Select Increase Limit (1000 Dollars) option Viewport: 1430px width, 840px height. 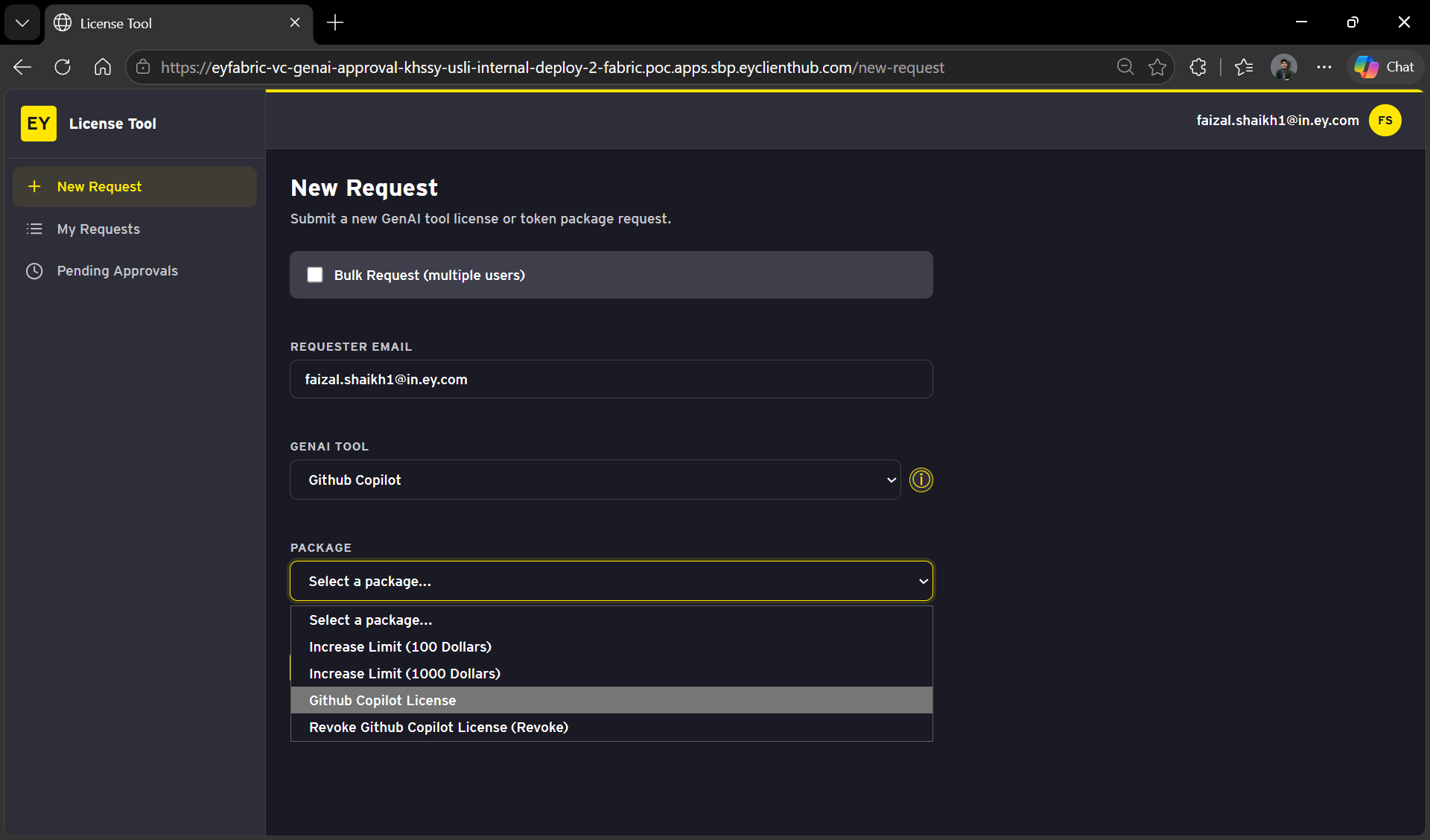pyautogui.click(x=611, y=674)
